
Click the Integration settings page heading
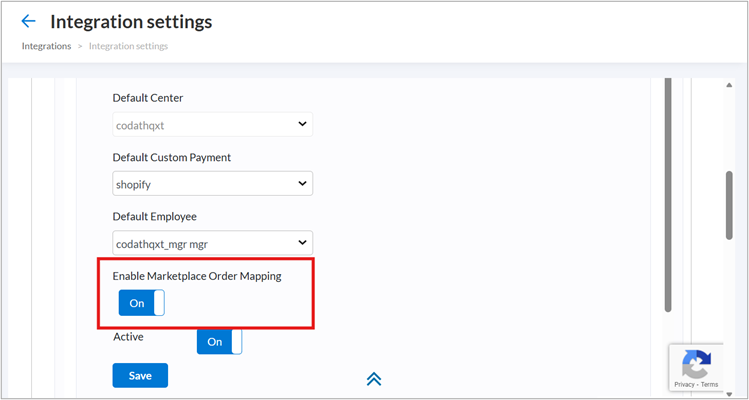pos(131,21)
